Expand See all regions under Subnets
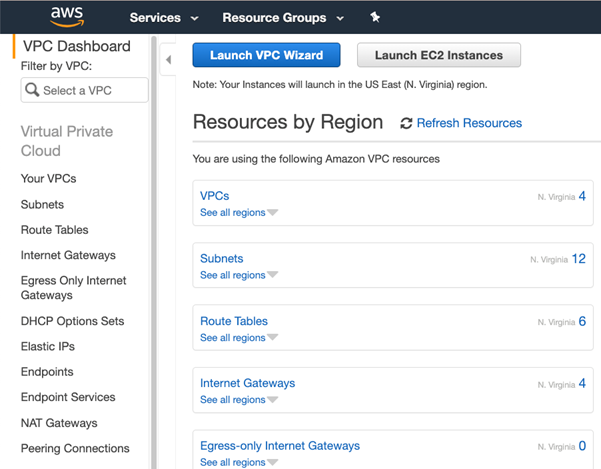Image resolution: width=601 pixels, height=469 pixels. 239,275
